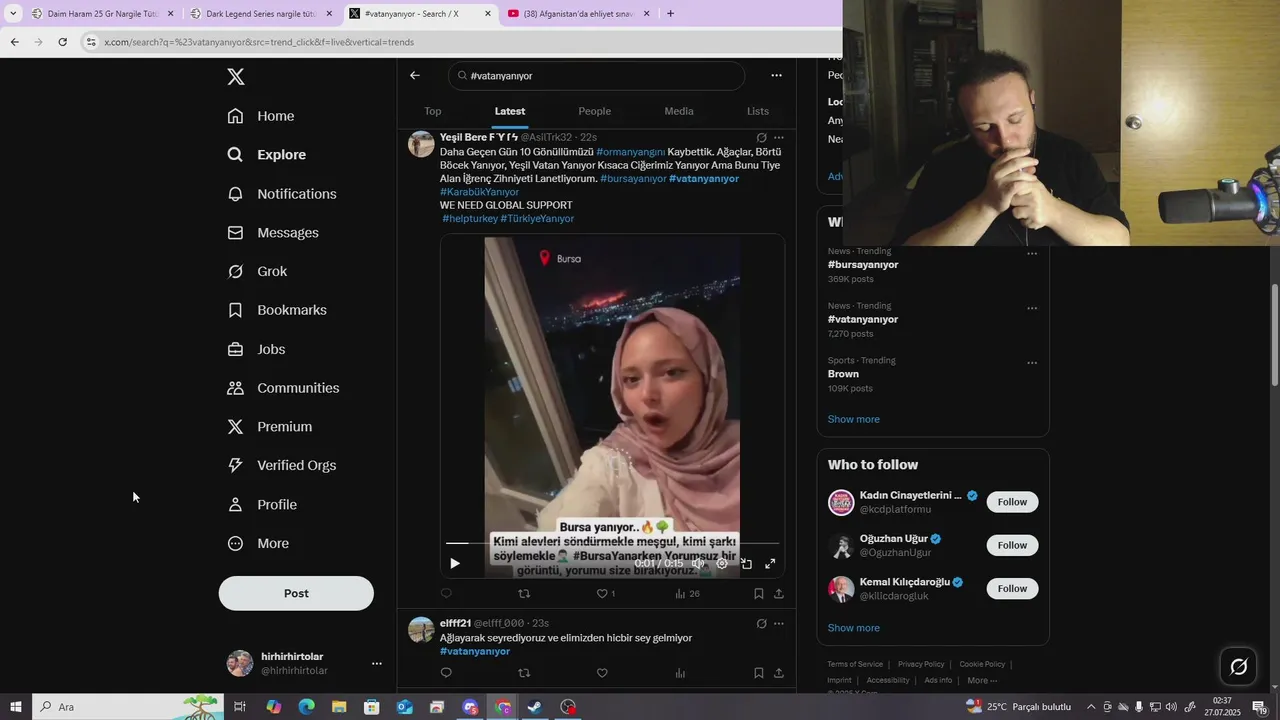Image resolution: width=1280 pixels, height=720 pixels.
Task: Like the elfff21 post
Action: [x=602, y=673]
